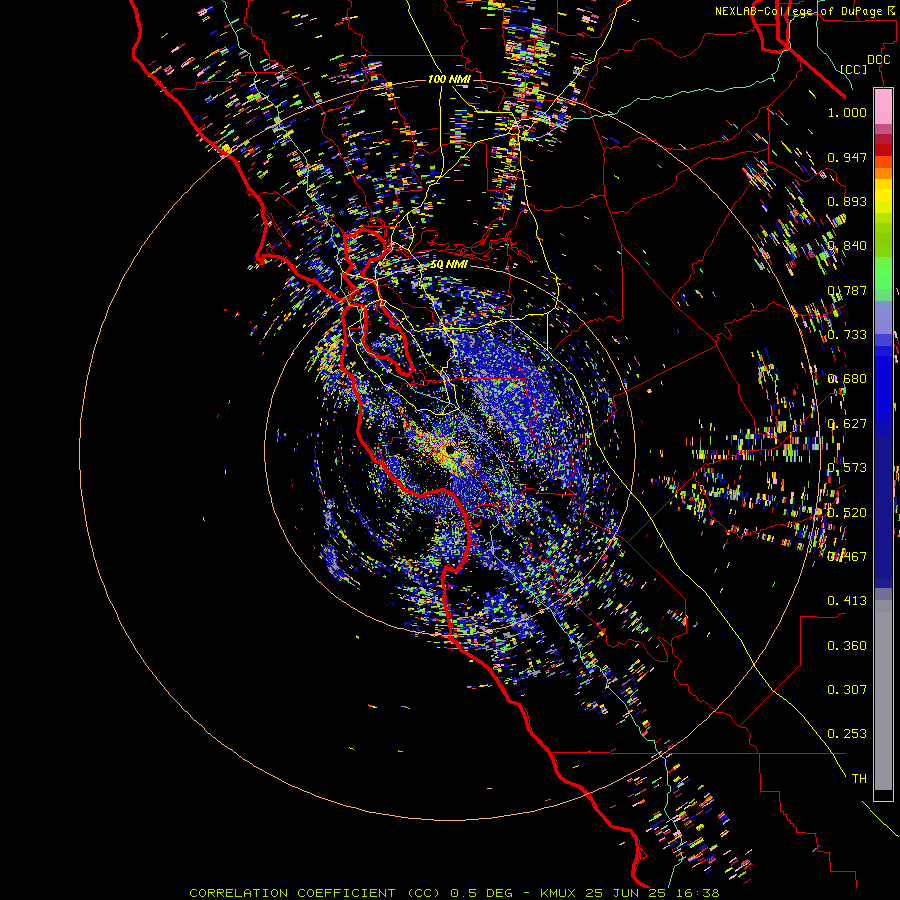Click the TH threshold label on the legend
Screen dimensions: 900x900
[859, 779]
